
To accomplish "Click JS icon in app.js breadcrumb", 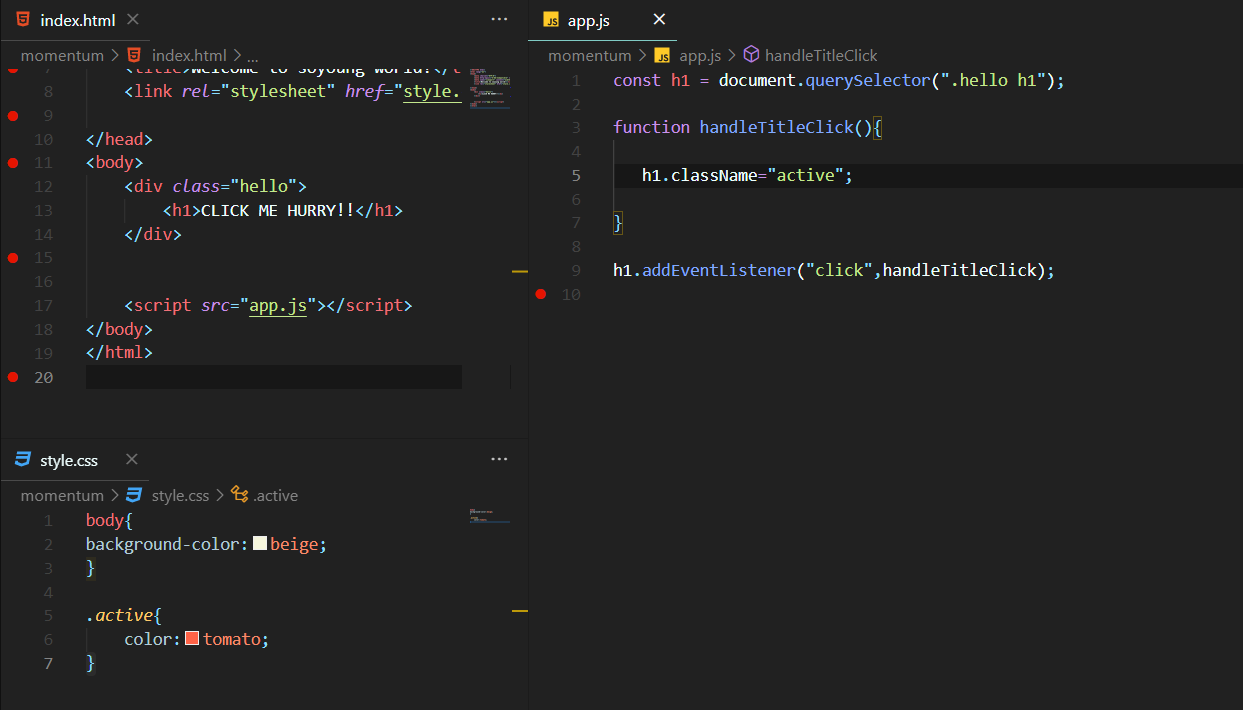I will pos(662,55).
